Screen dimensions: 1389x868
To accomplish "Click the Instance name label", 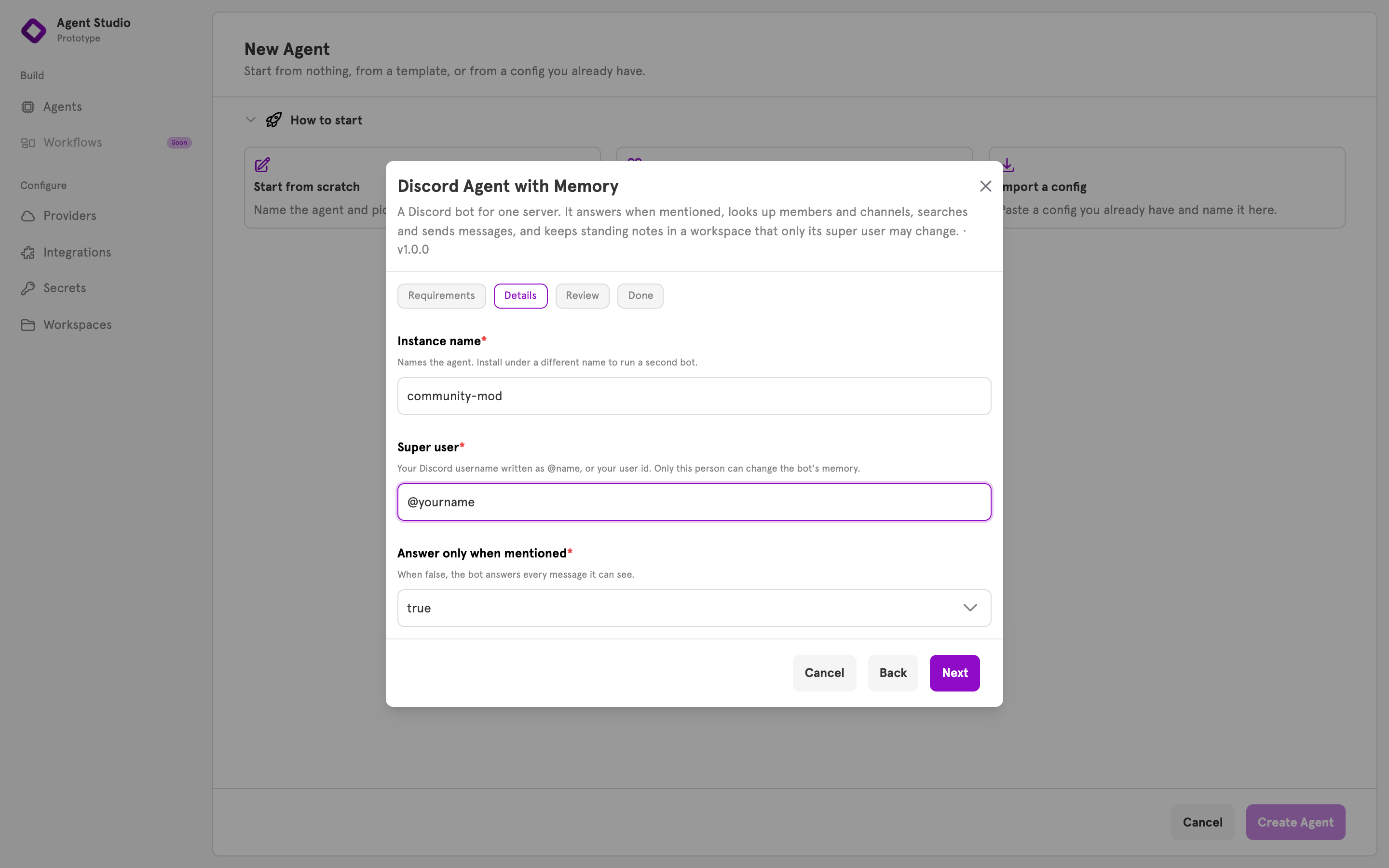I will [x=439, y=341].
